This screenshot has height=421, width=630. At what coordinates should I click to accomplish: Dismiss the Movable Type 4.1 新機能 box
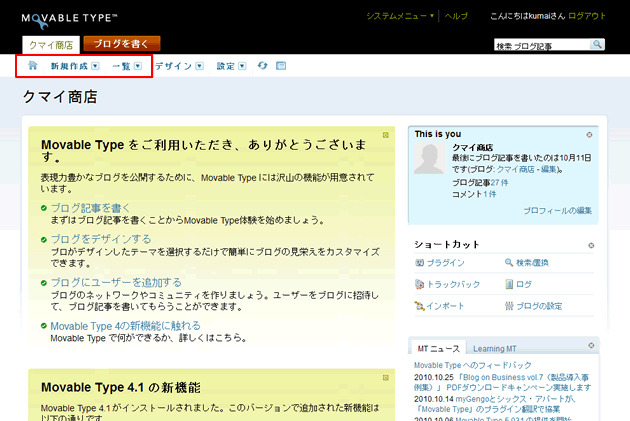385,378
